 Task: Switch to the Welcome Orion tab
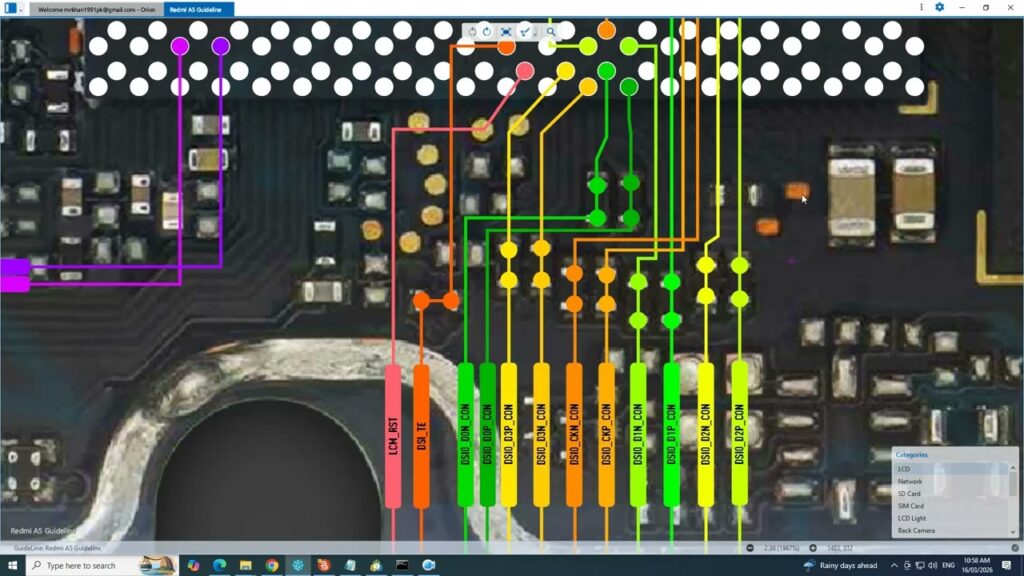click(97, 8)
